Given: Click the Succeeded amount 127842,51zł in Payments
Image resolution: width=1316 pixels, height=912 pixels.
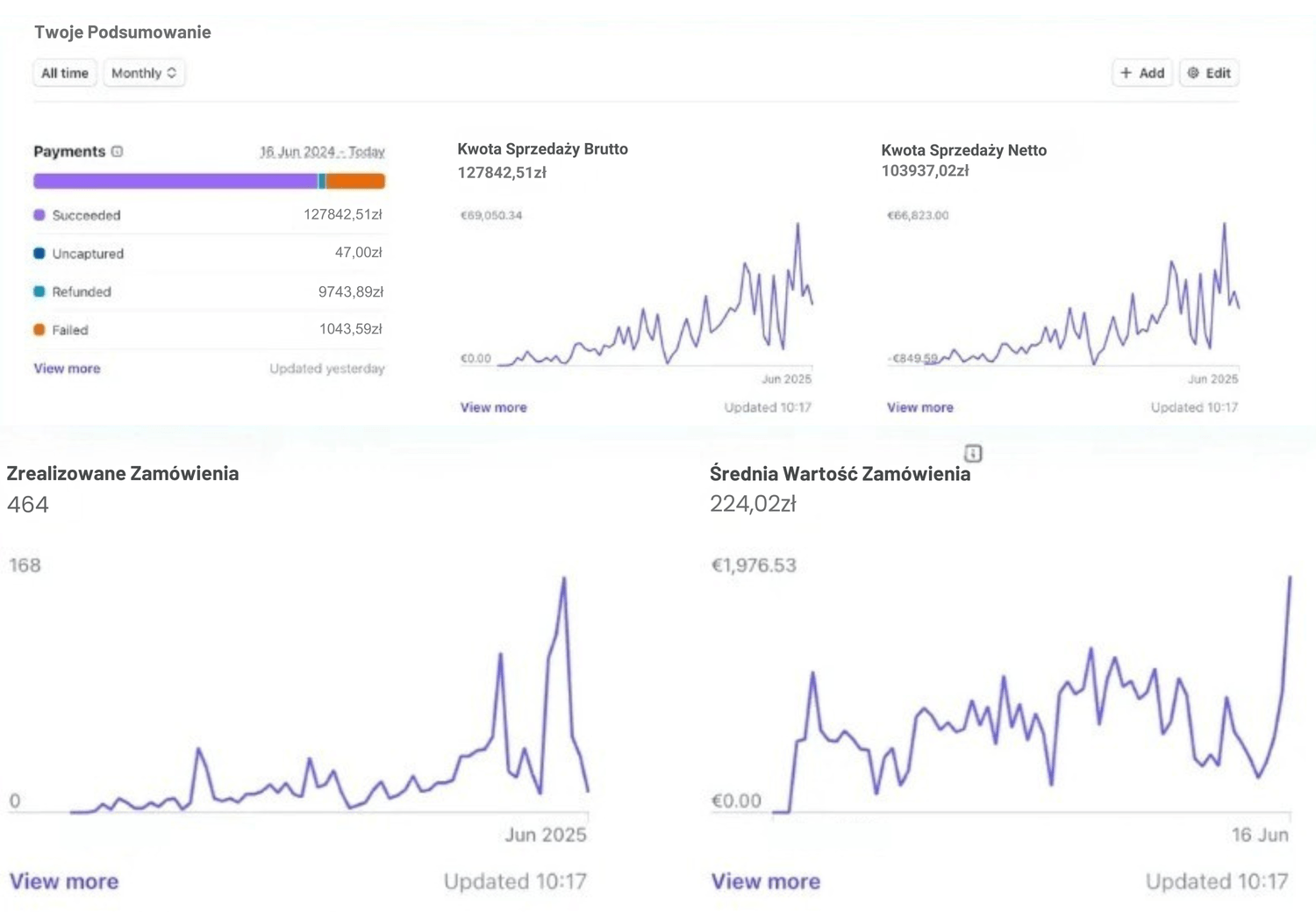Looking at the screenshot, I should click(343, 214).
